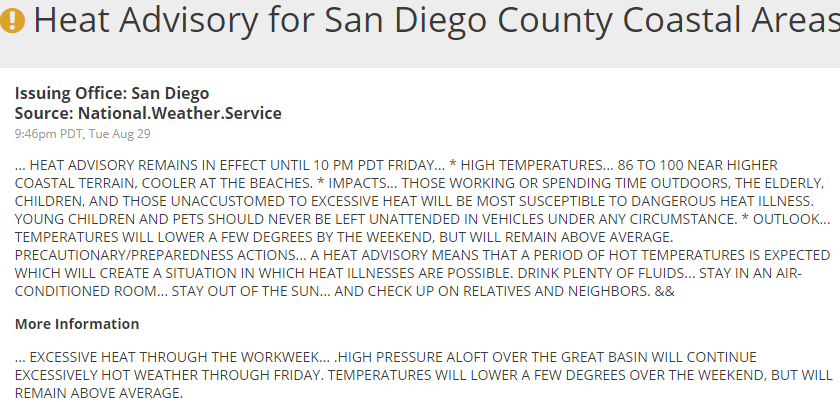Click the 'More Information' heading
Viewport: 840px width, 402px height.
(77, 324)
